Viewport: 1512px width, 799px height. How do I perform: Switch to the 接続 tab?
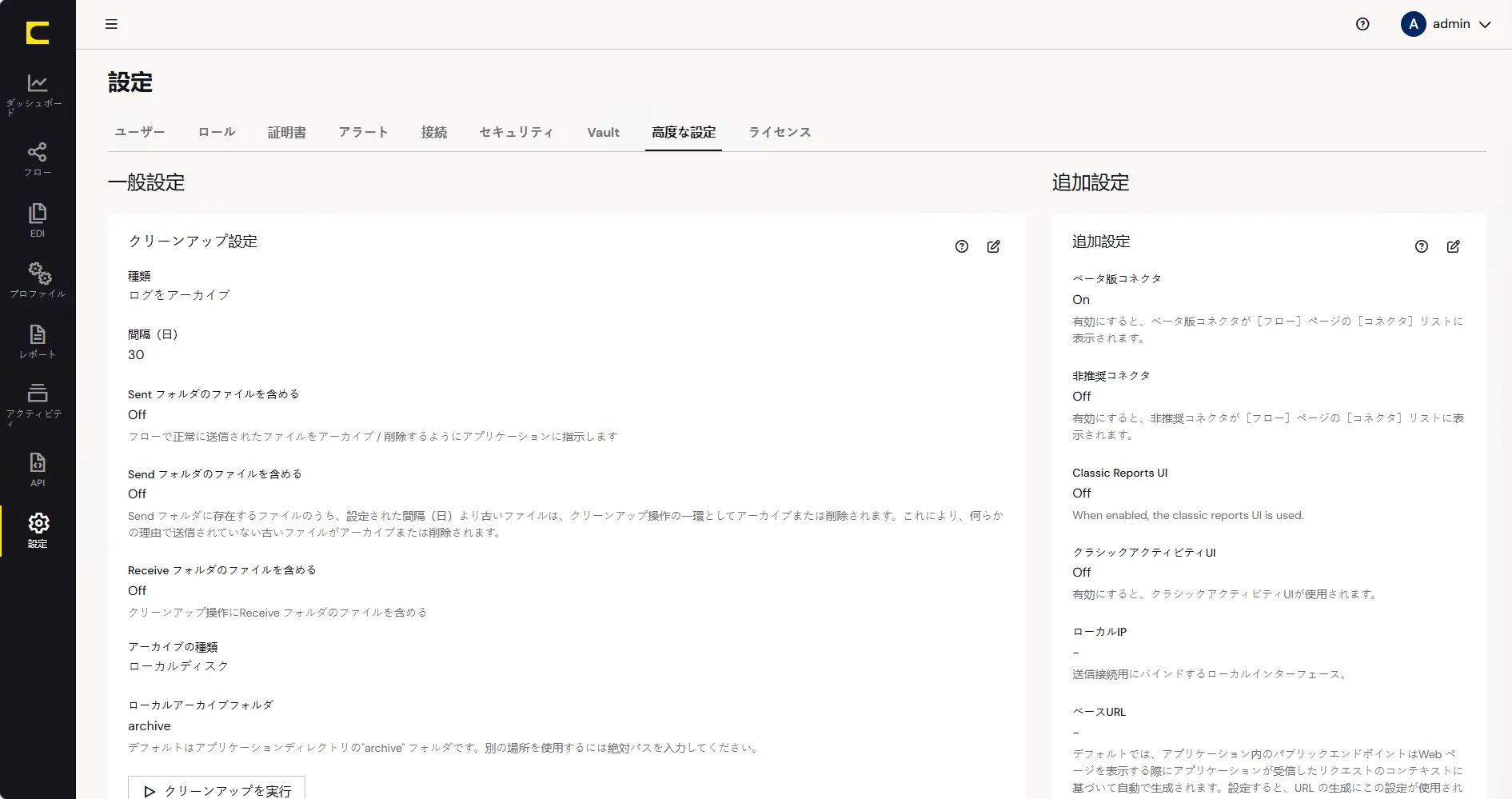[434, 132]
